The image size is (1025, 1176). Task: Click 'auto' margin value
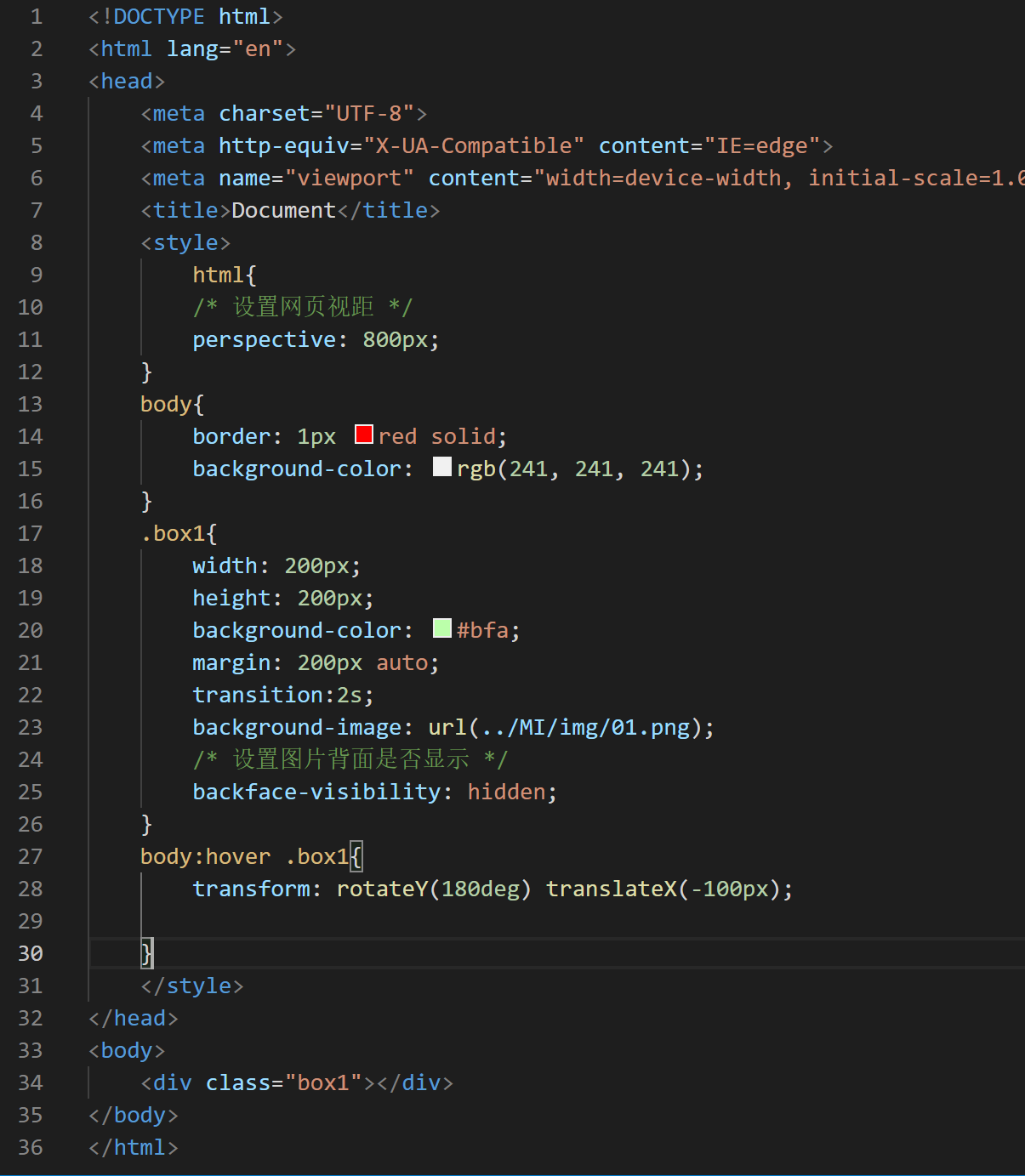(401, 662)
